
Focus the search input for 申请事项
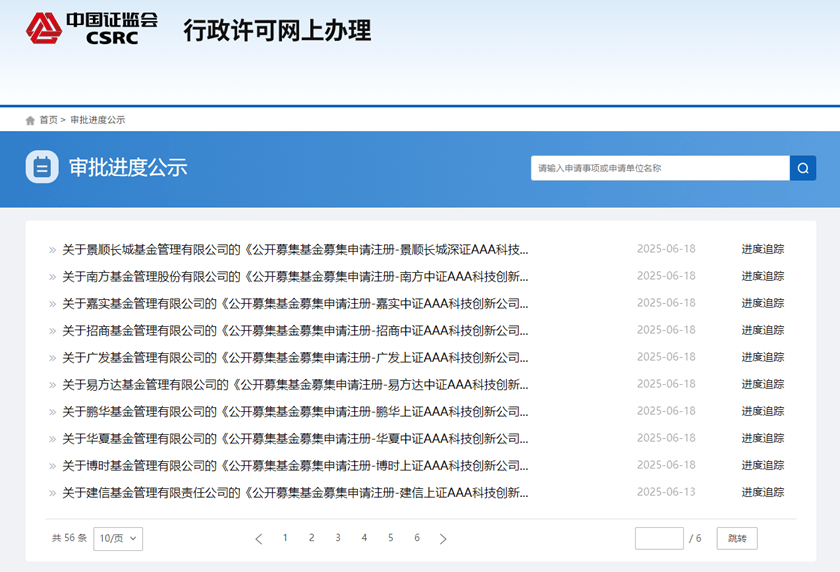click(660, 168)
